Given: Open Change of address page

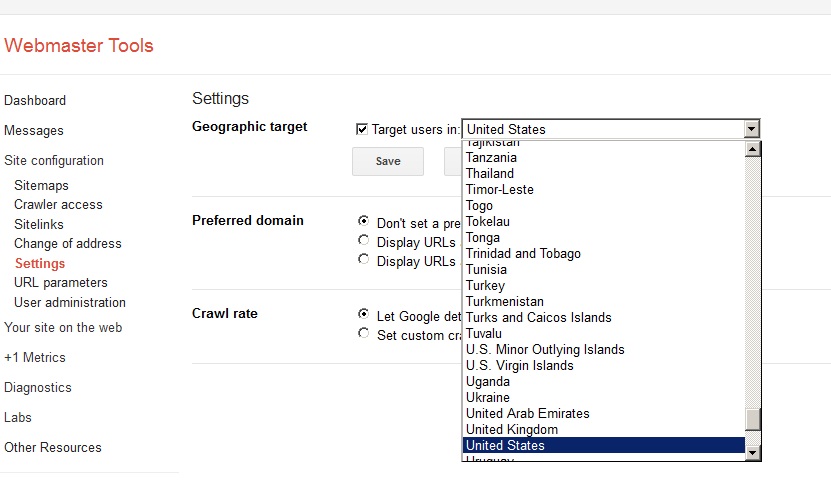Looking at the screenshot, I should [x=68, y=244].
